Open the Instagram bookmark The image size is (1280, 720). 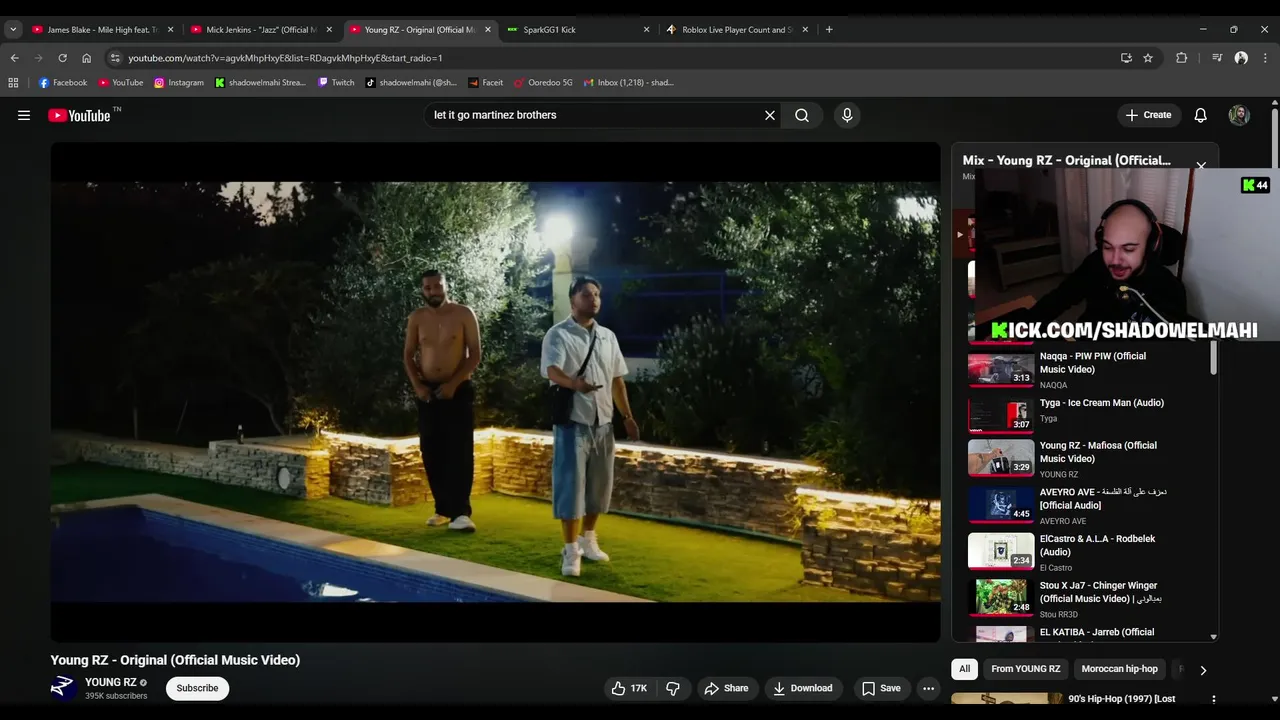pyautogui.click(x=179, y=83)
